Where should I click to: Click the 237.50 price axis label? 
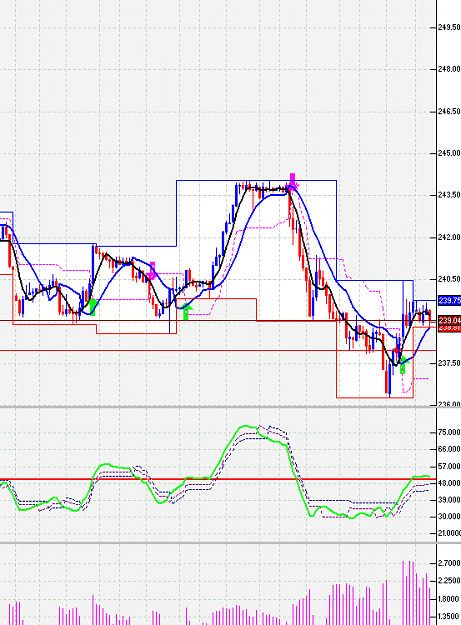pos(449,363)
